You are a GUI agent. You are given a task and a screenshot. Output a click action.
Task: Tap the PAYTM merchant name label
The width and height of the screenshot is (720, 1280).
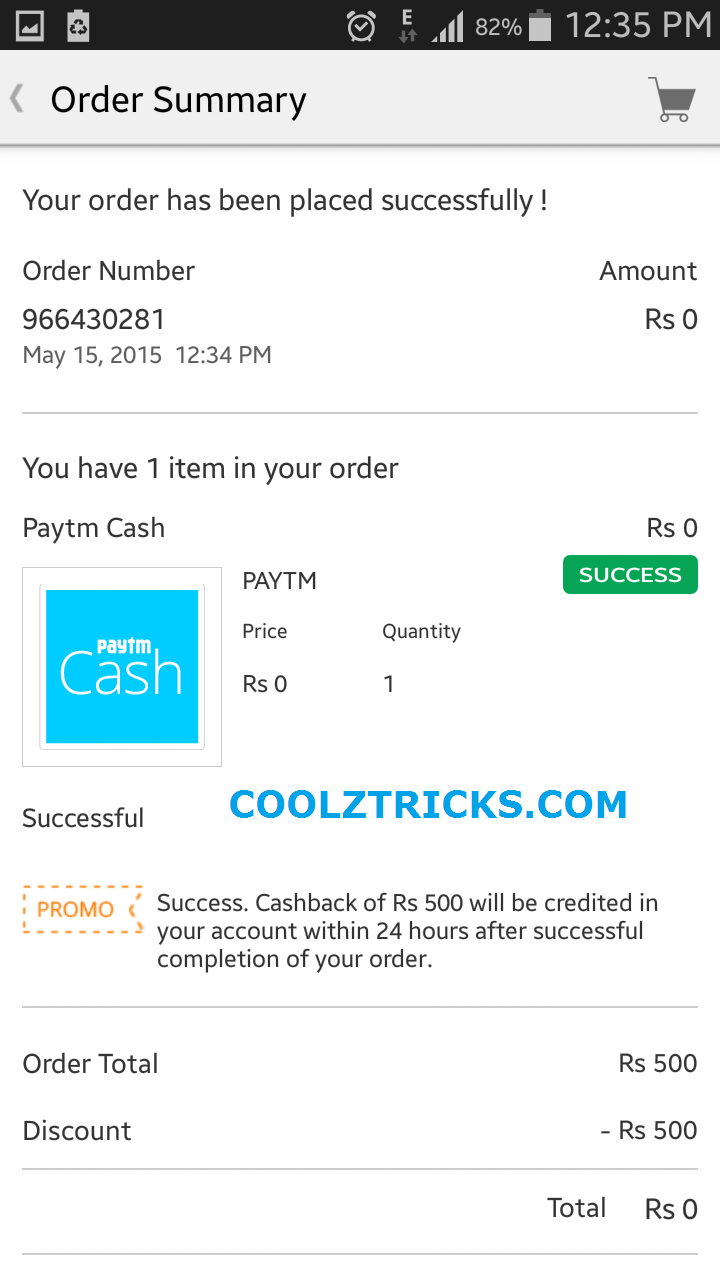(280, 581)
